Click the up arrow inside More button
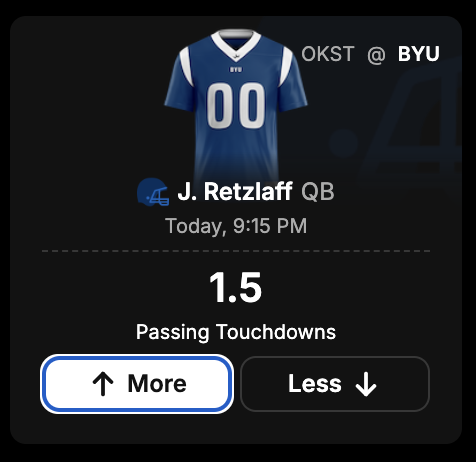The image size is (476, 462). tap(103, 384)
